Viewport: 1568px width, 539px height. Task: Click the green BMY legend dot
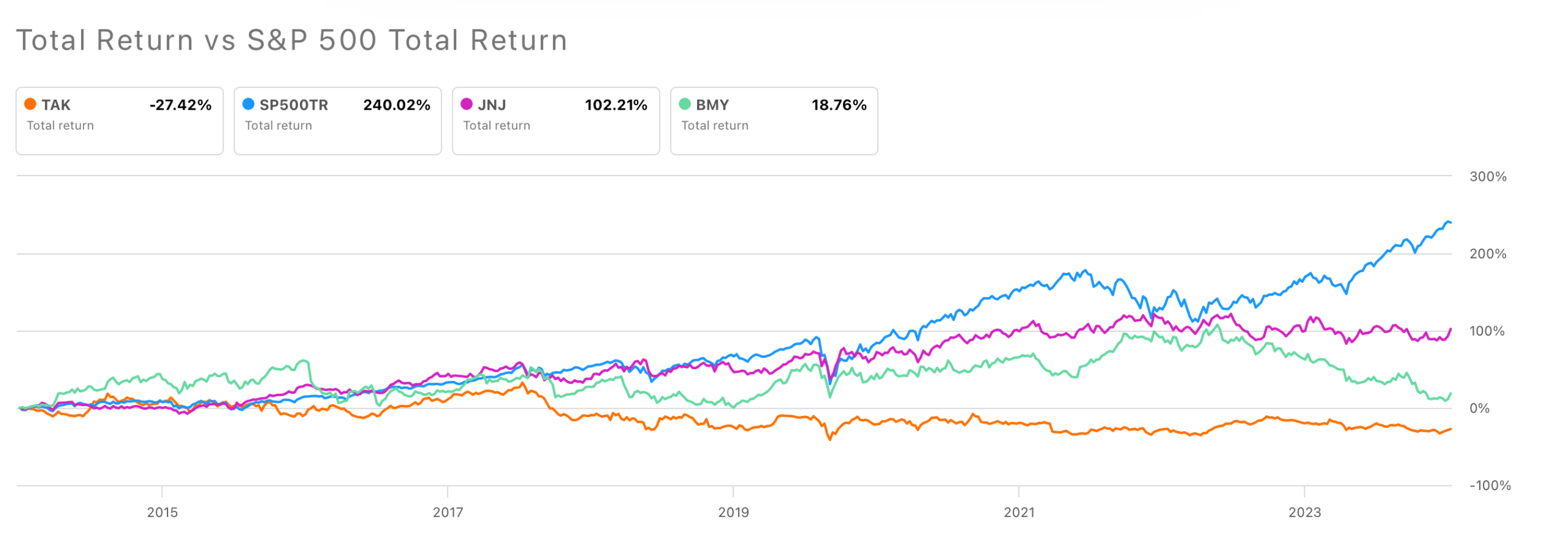coord(685,104)
